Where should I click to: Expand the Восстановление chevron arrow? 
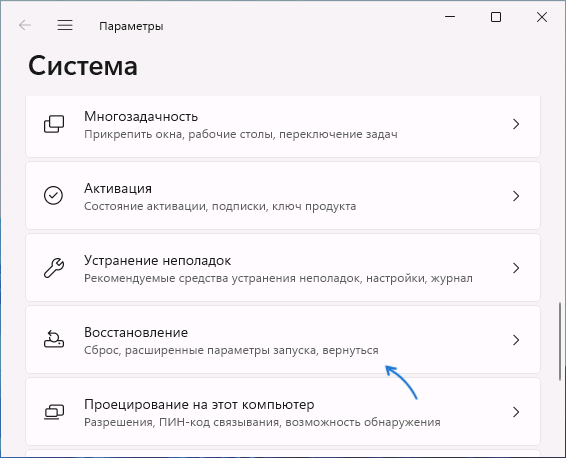pyautogui.click(x=516, y=340)
